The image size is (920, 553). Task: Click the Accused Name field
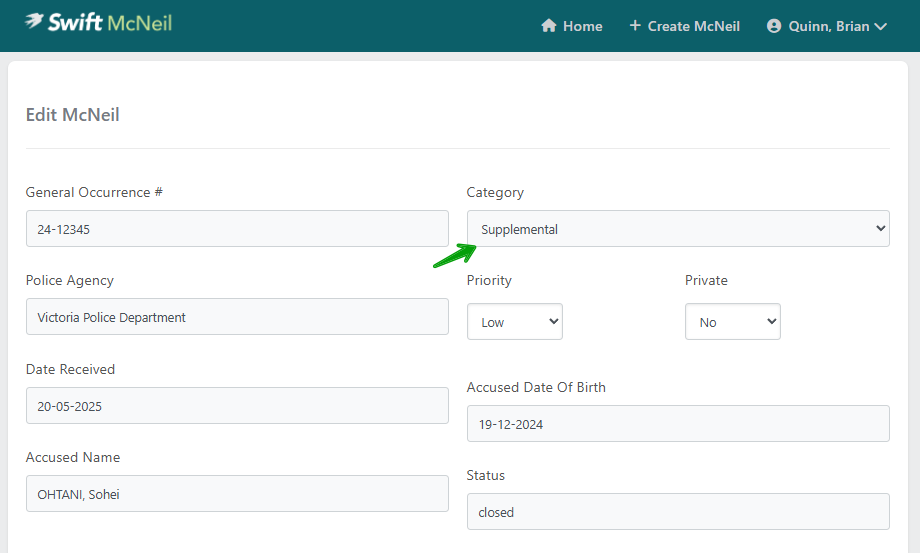[x=237, y=494]
